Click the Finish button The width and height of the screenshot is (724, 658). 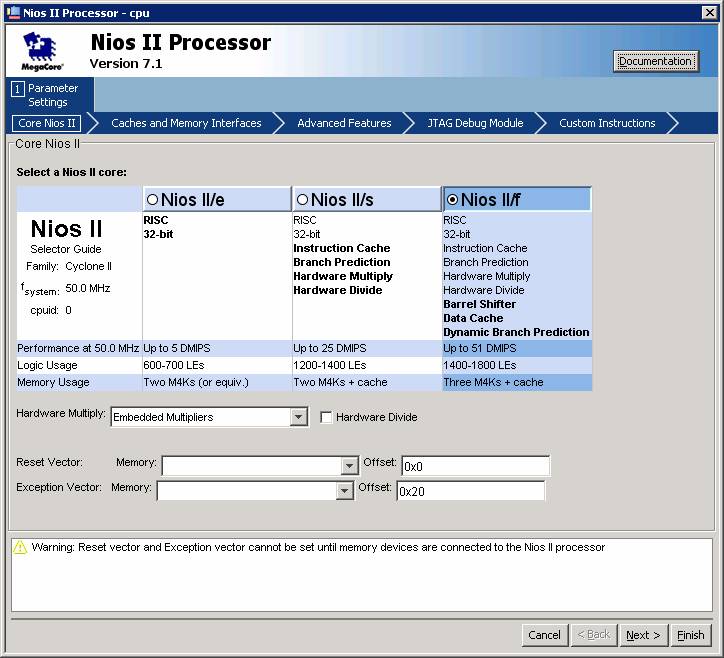pos(690,635)
